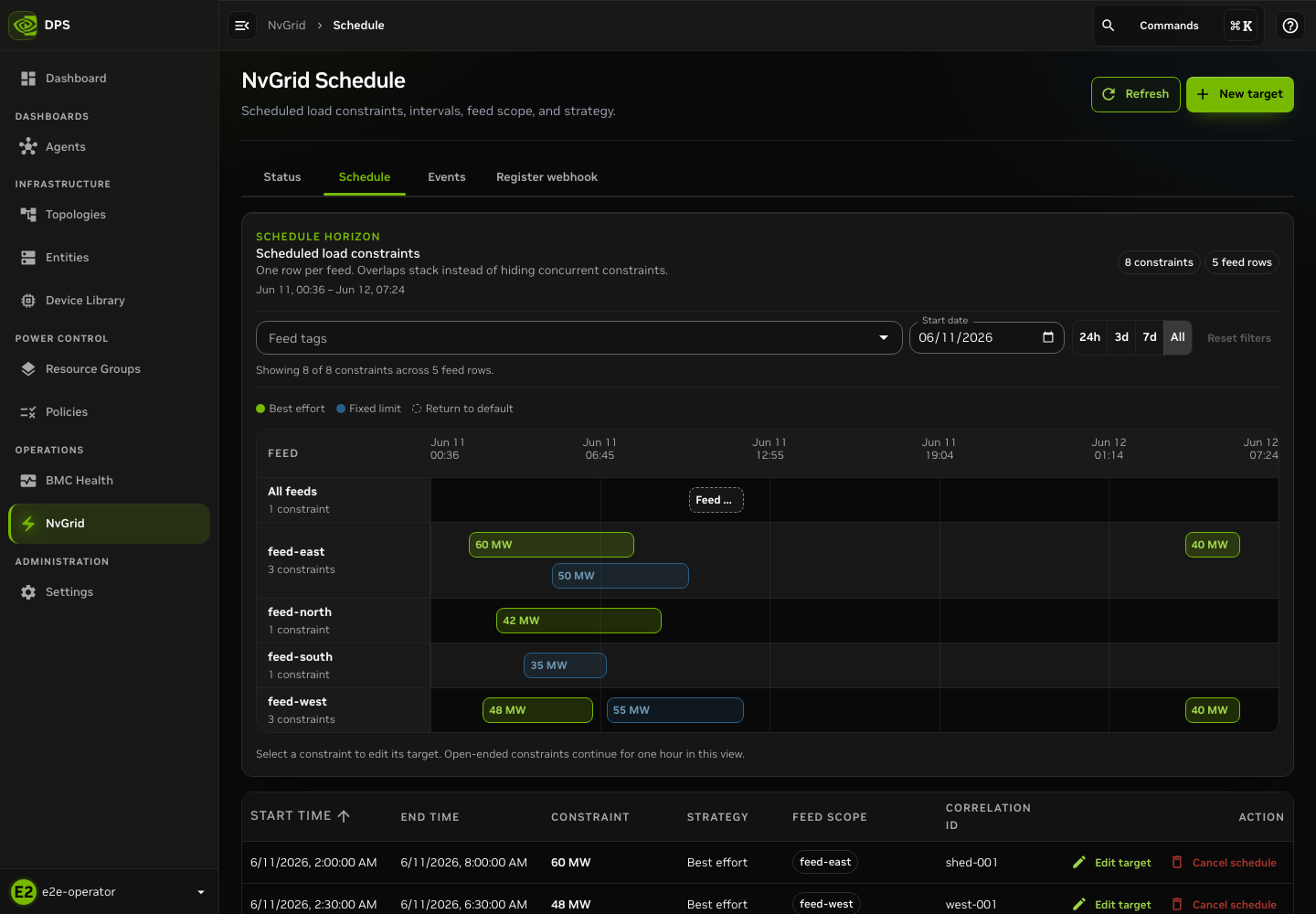Click Feed Scope column header
Viewport: 1316px width, 914px height.
click(x=830, y=817)
